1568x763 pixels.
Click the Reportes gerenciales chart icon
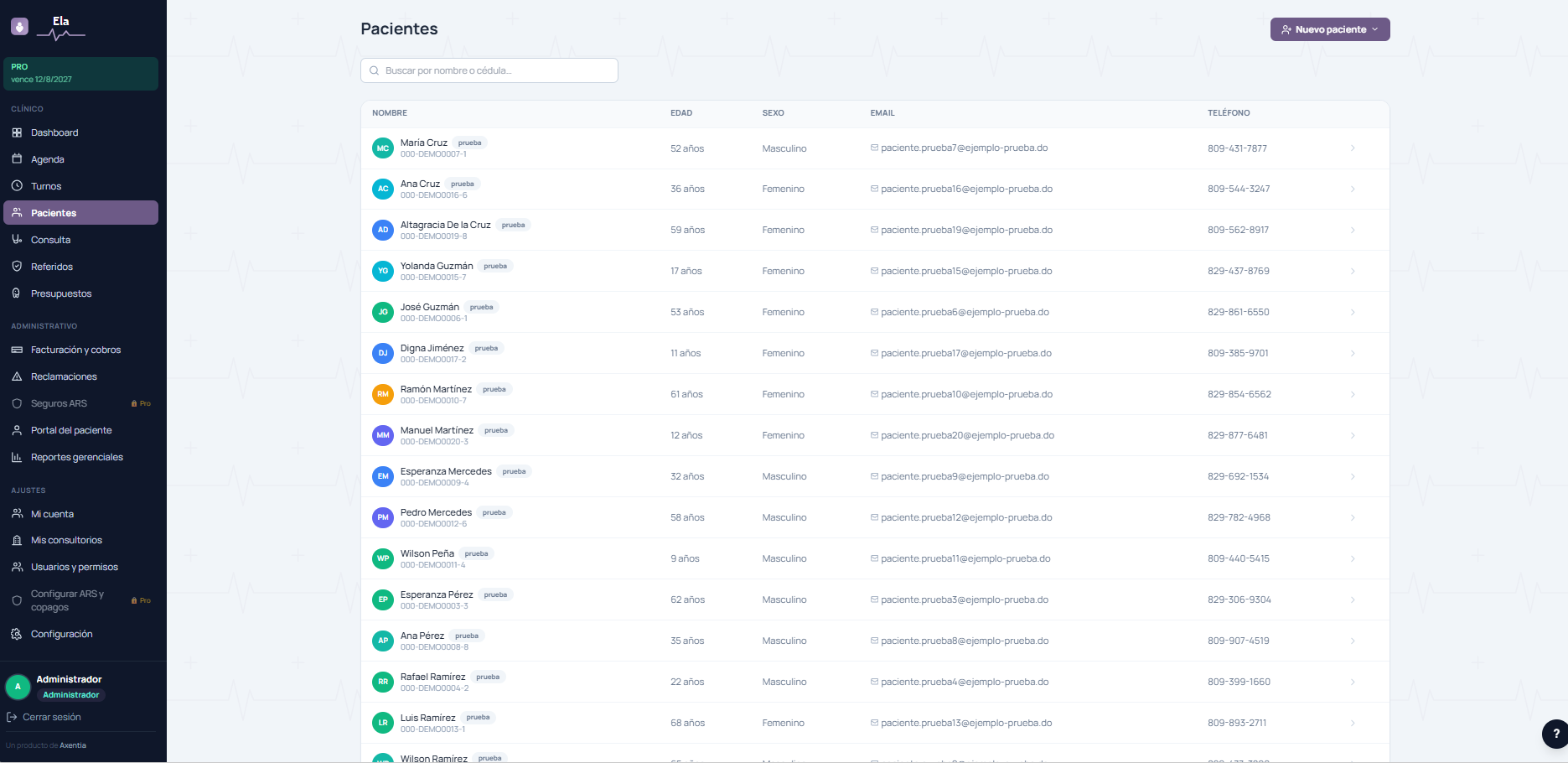click(x=17, y=457)
